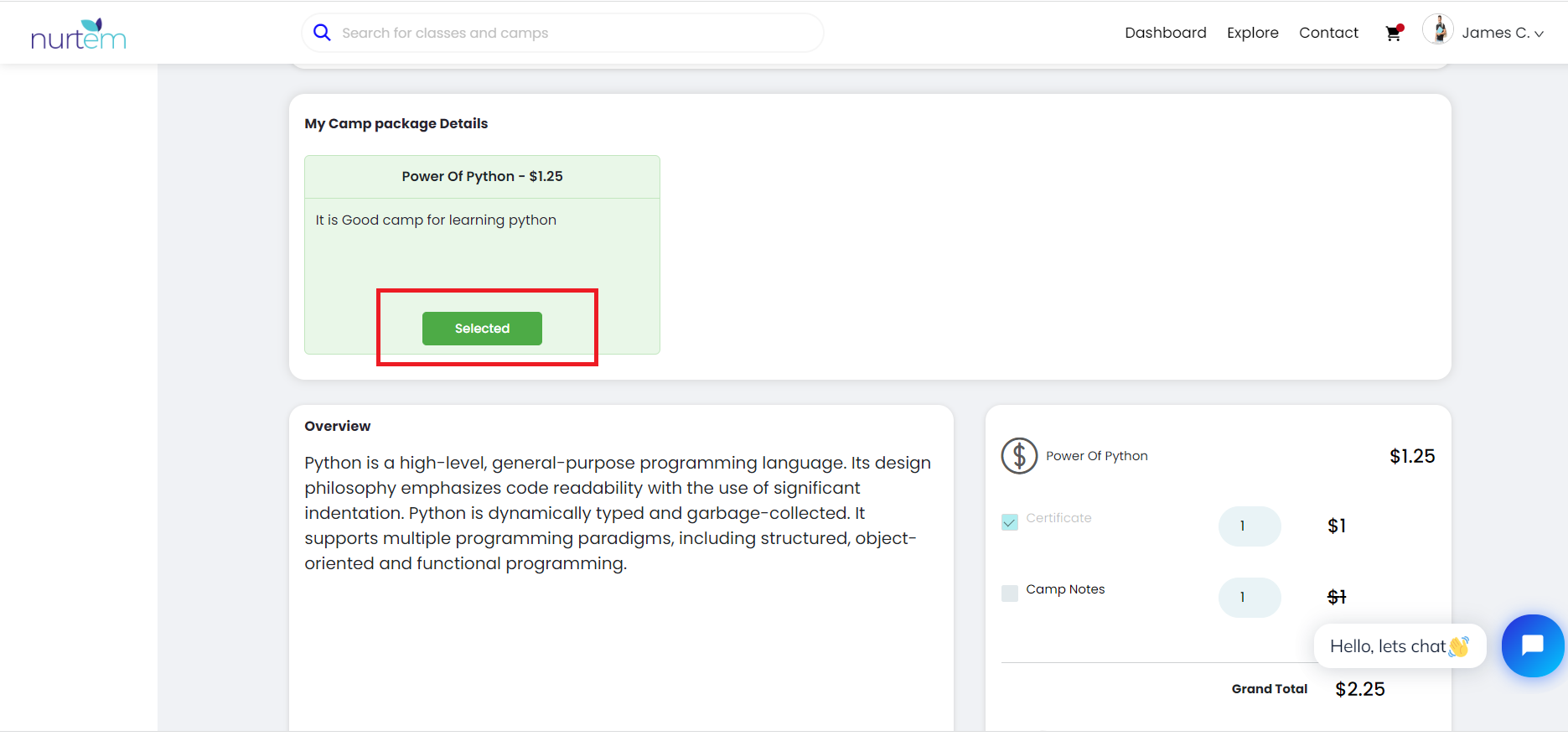Open the Camp Notes quantity selector
This screenshot has height=736, width=1568.
[1249, 598]
